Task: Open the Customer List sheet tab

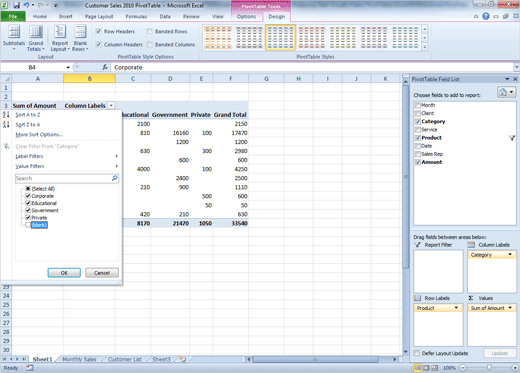Action: pyautogui.click(x=125, y=359)
